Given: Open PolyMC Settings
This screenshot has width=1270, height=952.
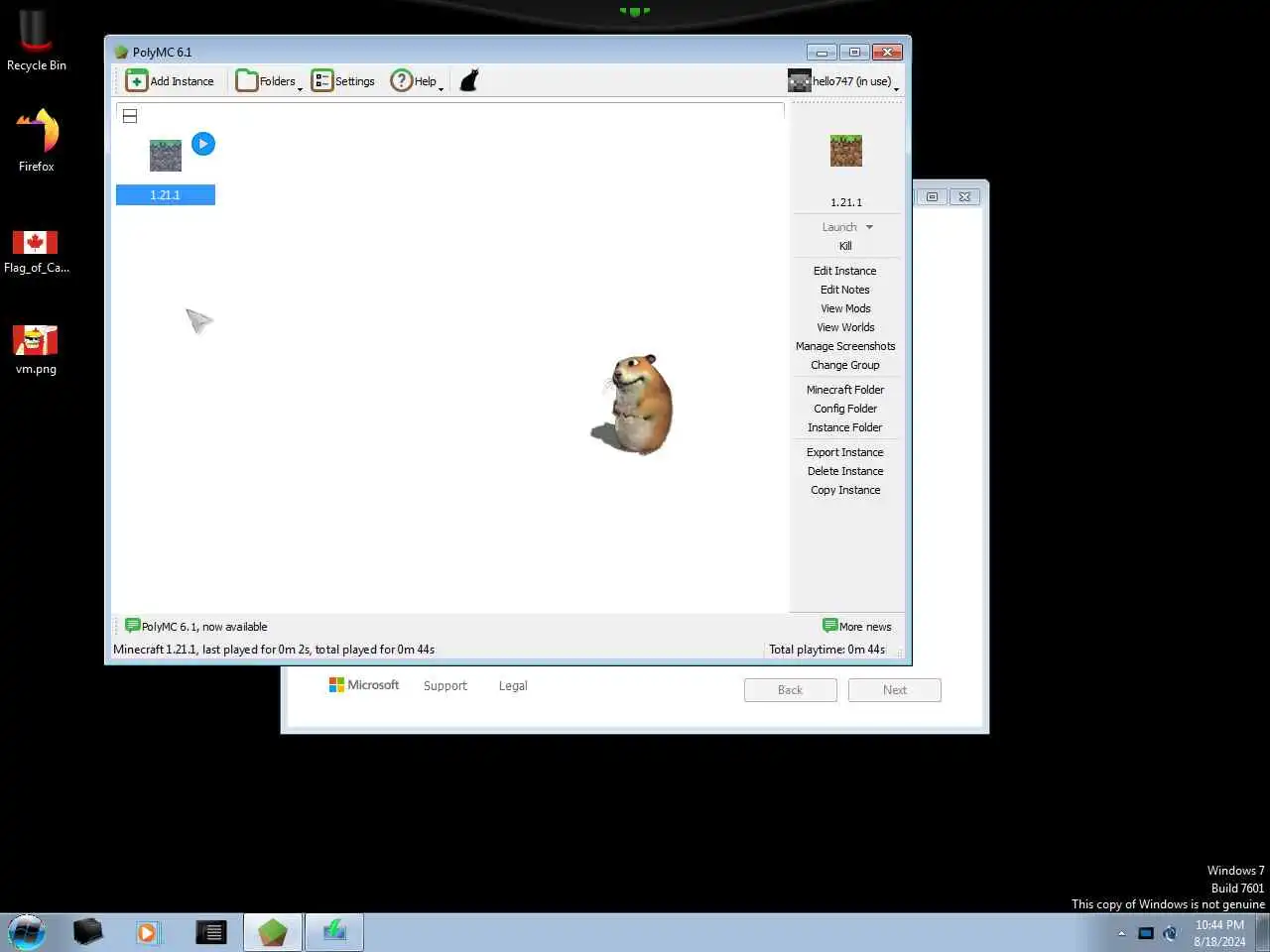Looking at the screenshot, I should pyautogui.click(x=343, y=81).
